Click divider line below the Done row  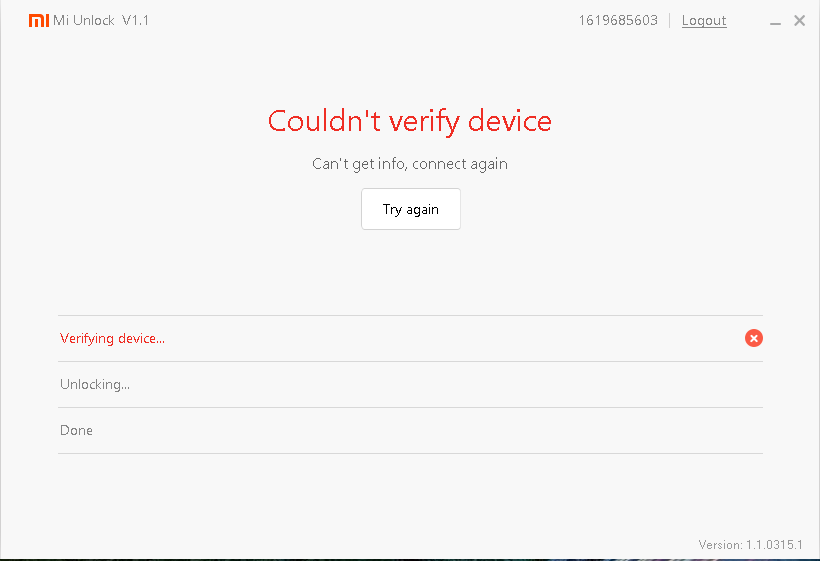tap(410, 454)
